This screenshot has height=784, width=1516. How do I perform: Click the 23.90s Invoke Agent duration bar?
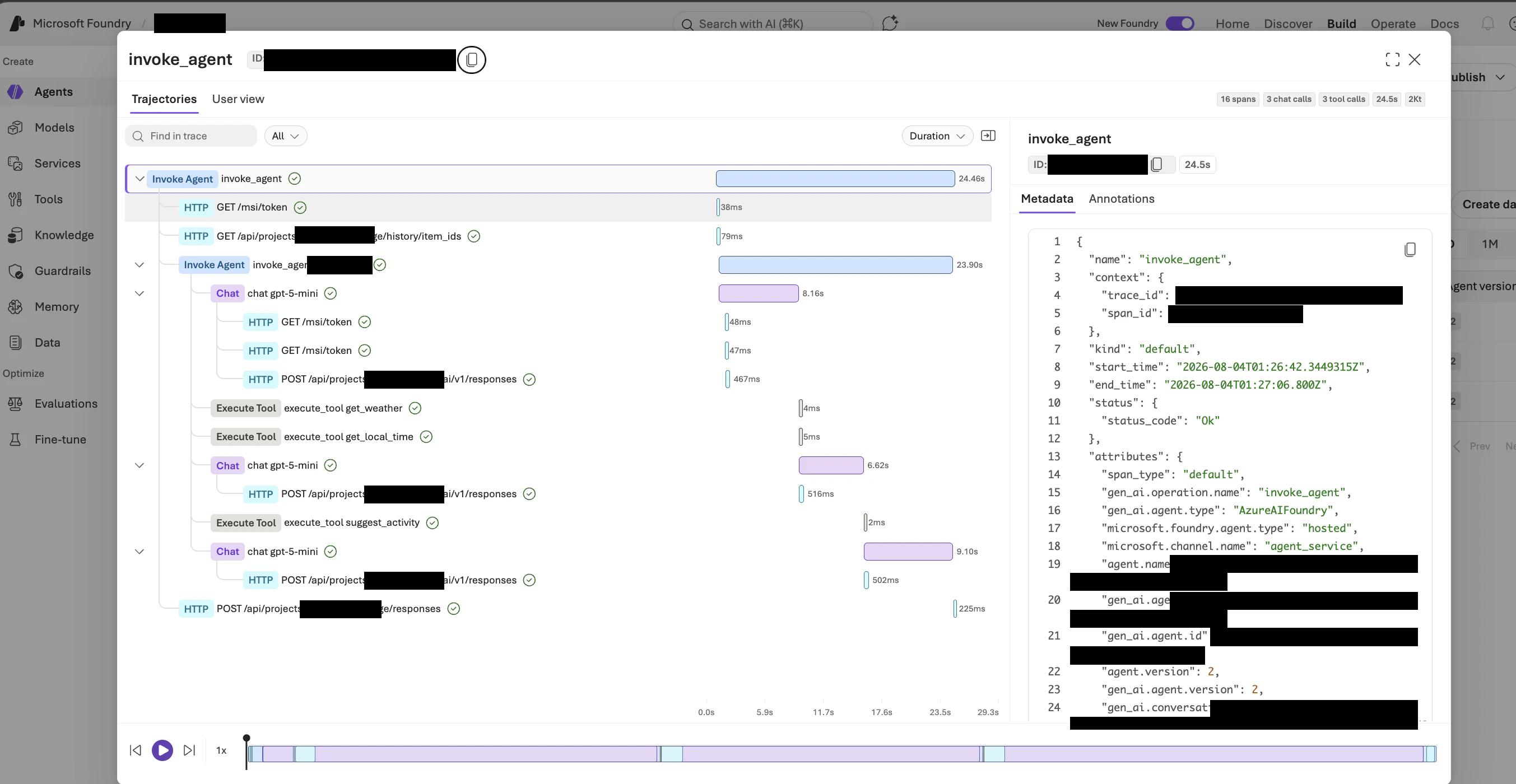836,265
